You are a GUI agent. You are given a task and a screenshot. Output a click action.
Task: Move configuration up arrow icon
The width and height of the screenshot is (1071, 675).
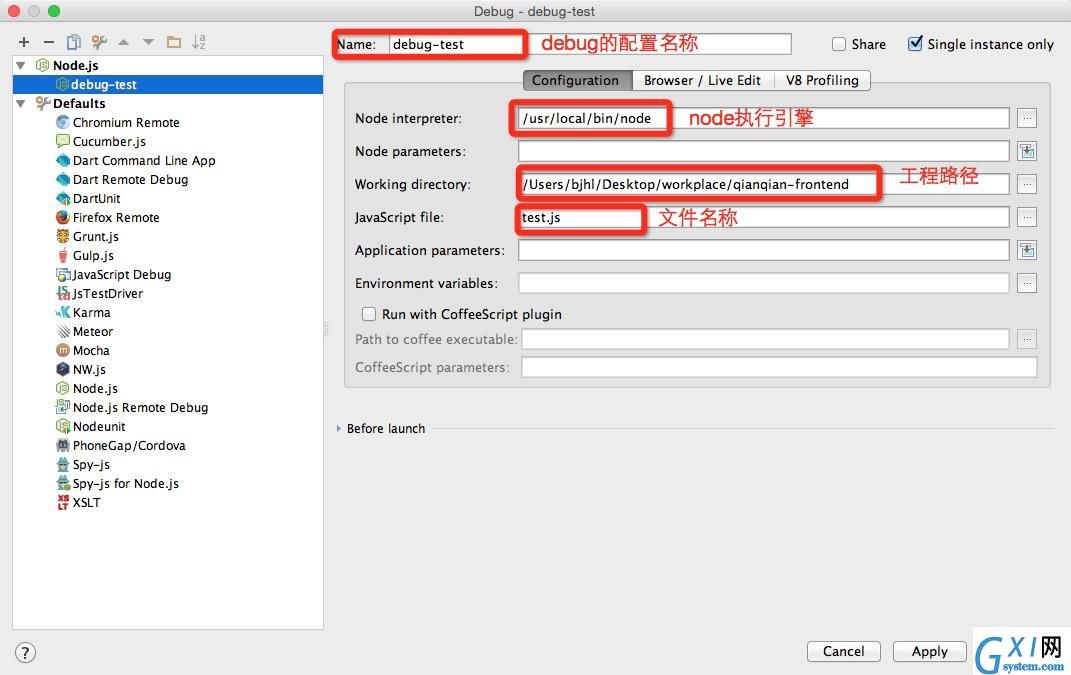click(x=124, y=42)
